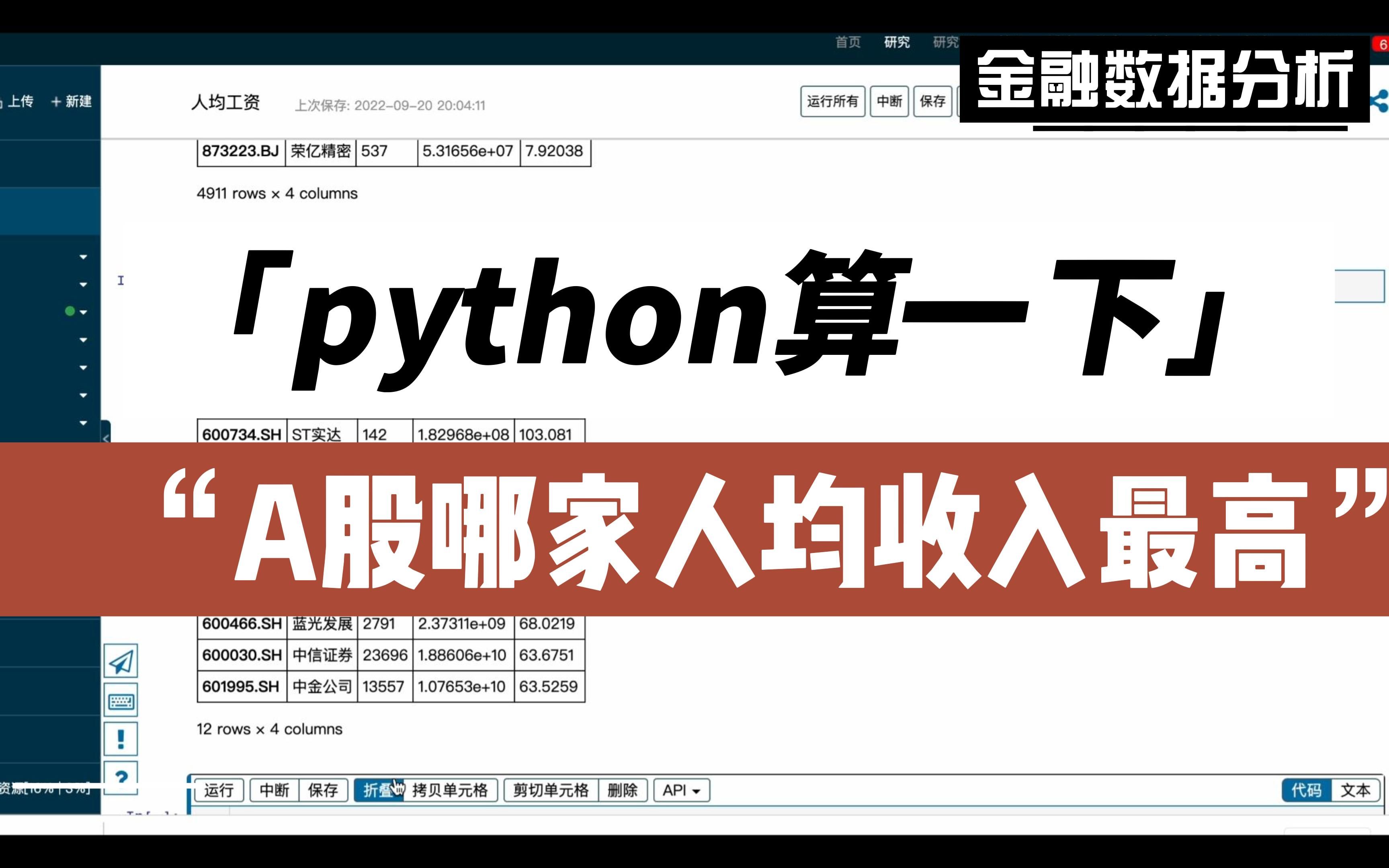
Task: Click the exclamation mark notice icon
Action: (121, 739)
